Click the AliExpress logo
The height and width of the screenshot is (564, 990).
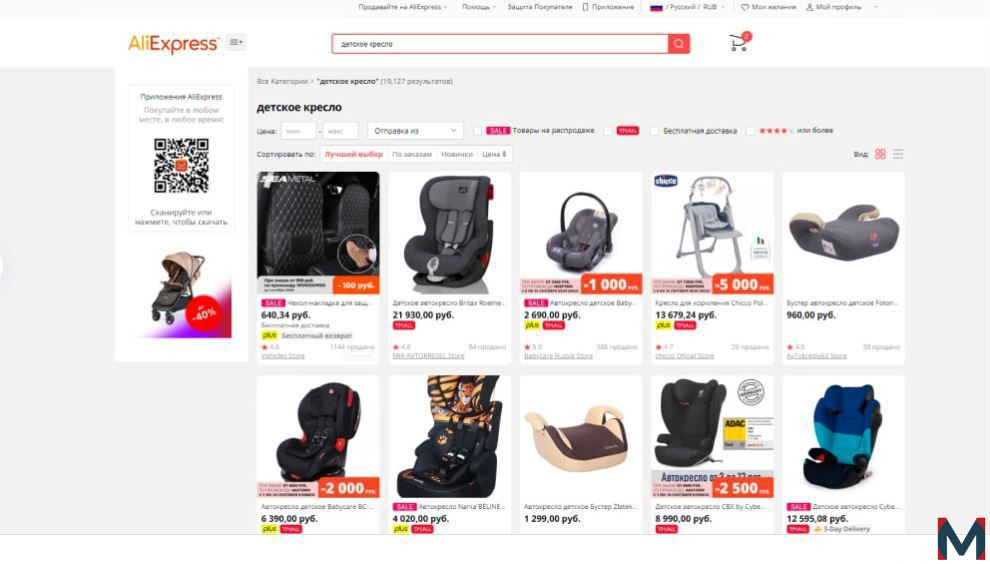click(x=174, y=44)
